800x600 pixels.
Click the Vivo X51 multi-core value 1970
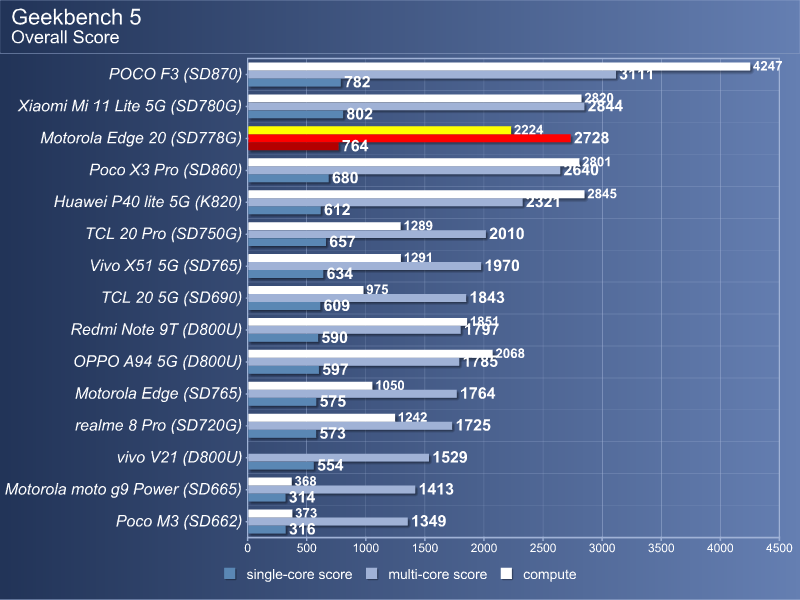[502, 266]
